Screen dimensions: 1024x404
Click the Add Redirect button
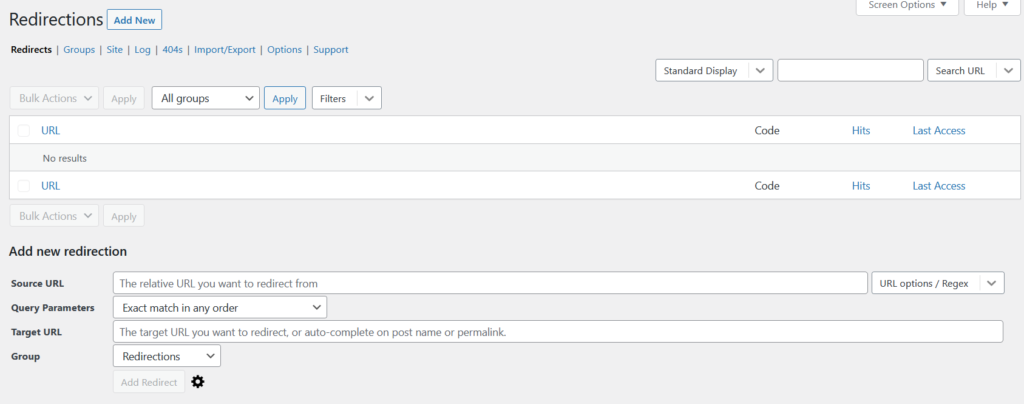pyautogui.click(x=149, y=382)
